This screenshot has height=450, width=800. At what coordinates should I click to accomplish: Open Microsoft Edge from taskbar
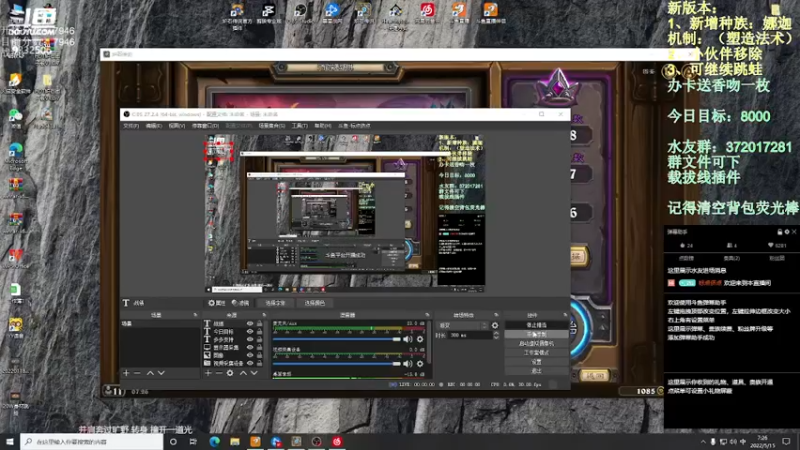tap(214, 441)
